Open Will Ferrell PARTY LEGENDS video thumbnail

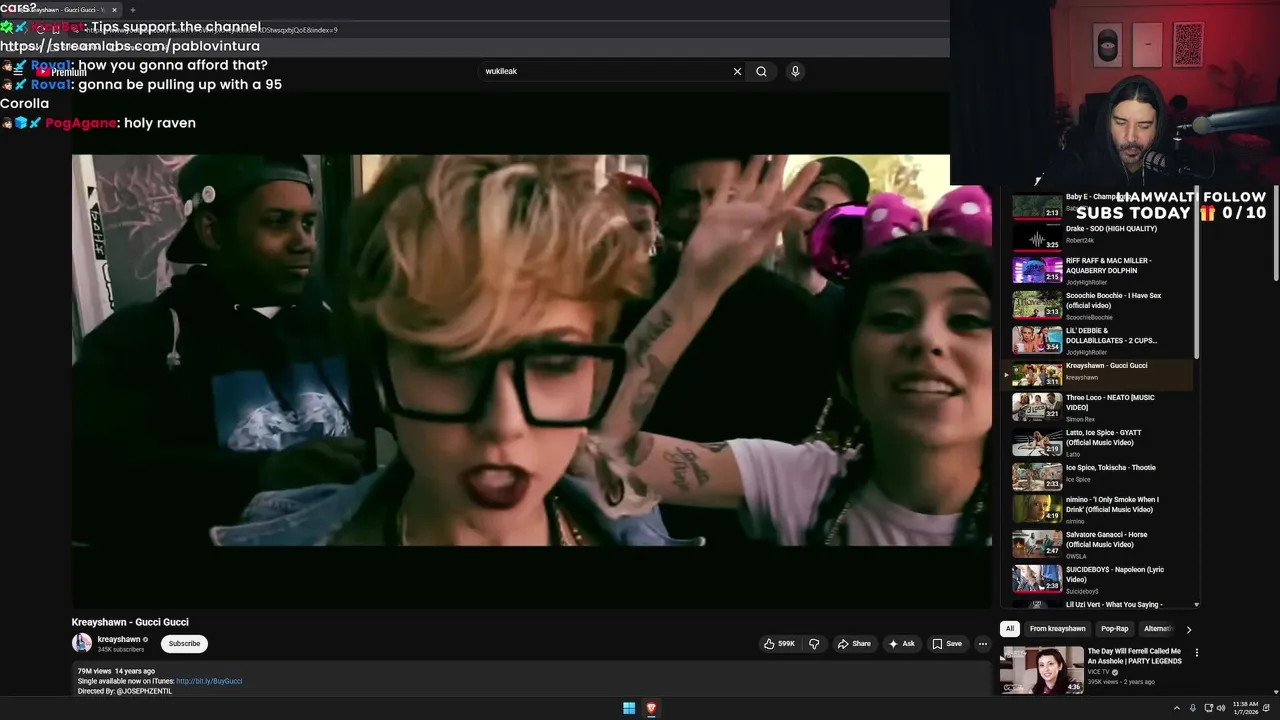point(1042,669)
